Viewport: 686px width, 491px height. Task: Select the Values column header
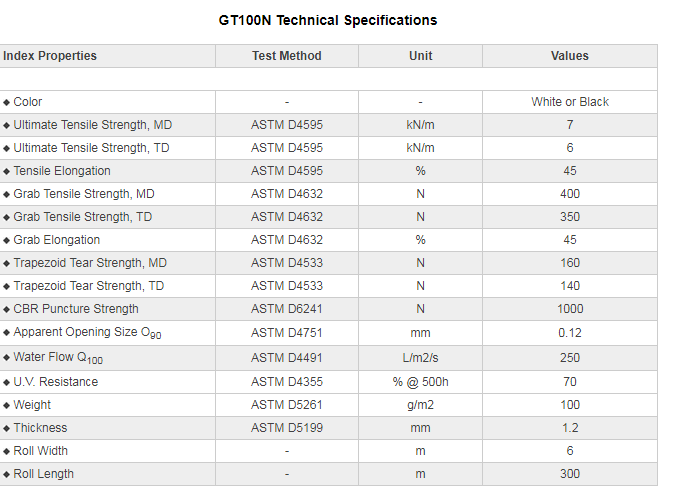coord(570,56)
